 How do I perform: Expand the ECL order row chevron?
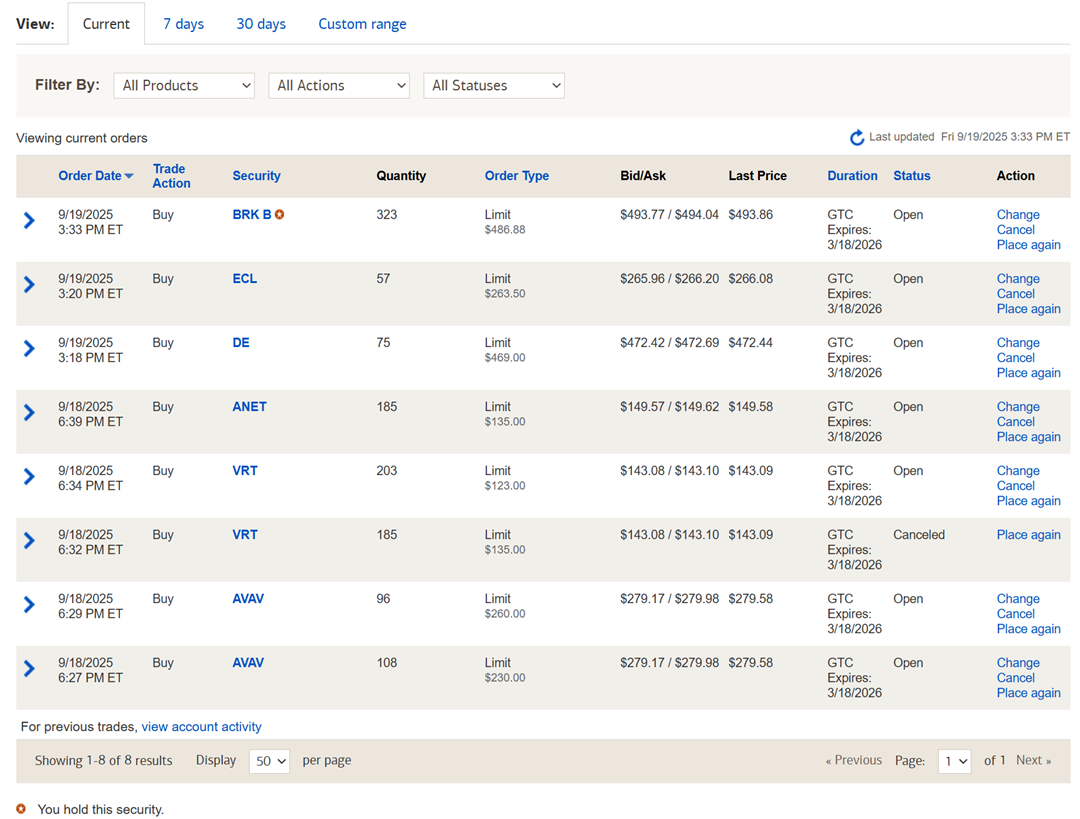tap(30, 284)
